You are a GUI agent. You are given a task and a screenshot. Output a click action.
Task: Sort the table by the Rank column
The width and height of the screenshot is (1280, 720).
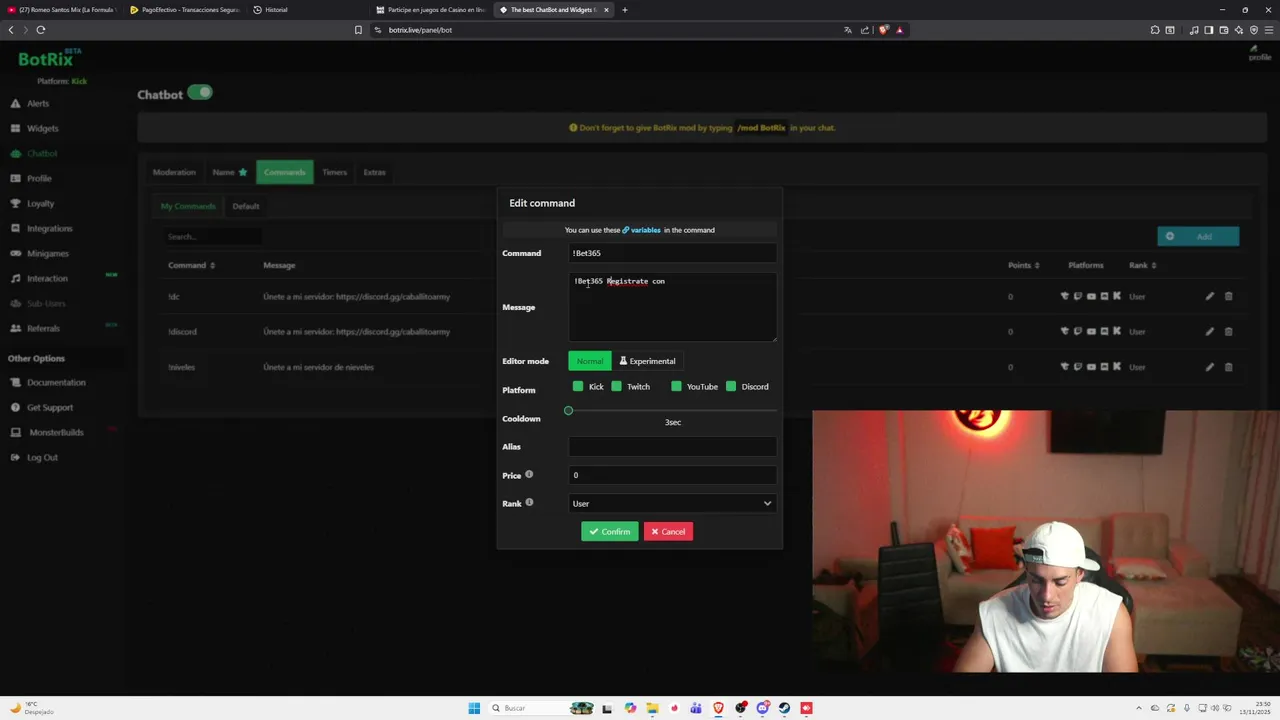click(x=1142, y=265)
